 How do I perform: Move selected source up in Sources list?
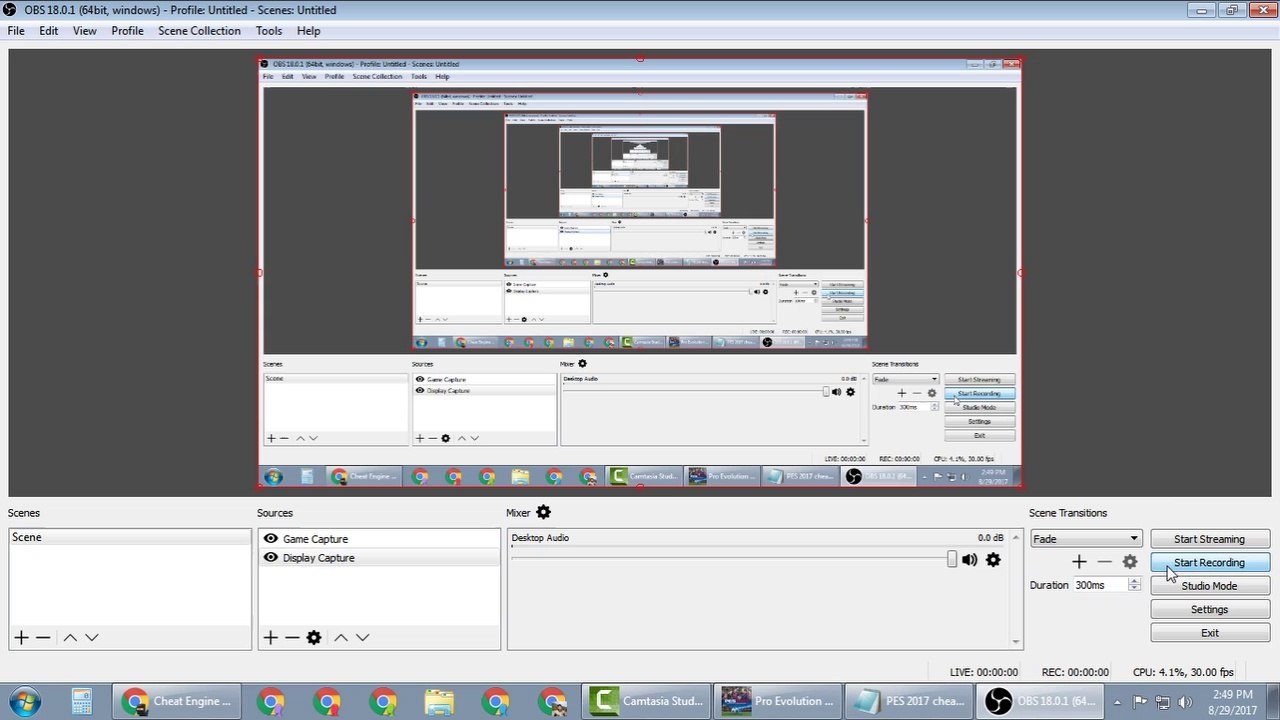click(x=341, y=637)
